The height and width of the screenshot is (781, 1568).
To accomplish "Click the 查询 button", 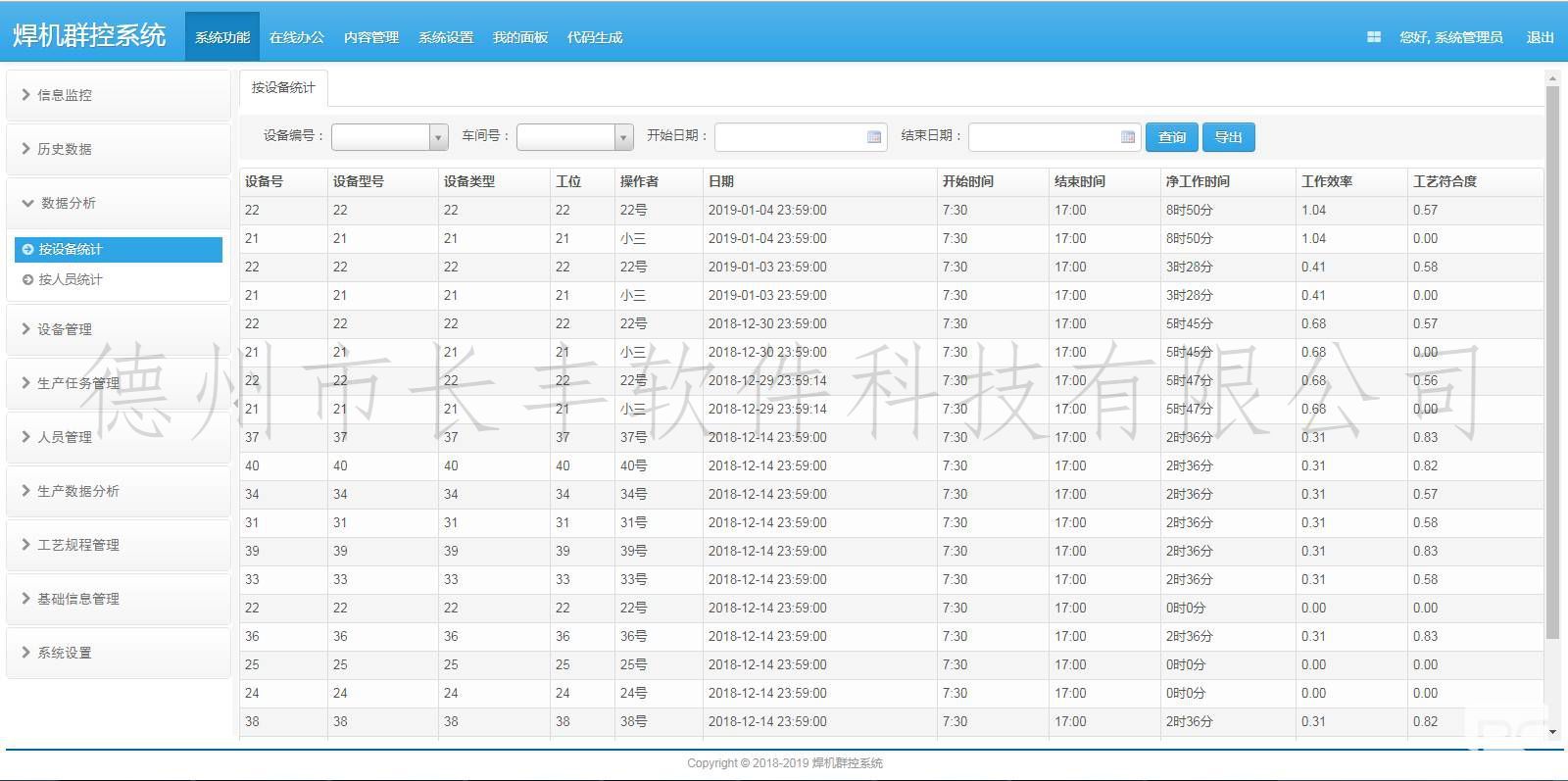I will tap(1171, 137).
